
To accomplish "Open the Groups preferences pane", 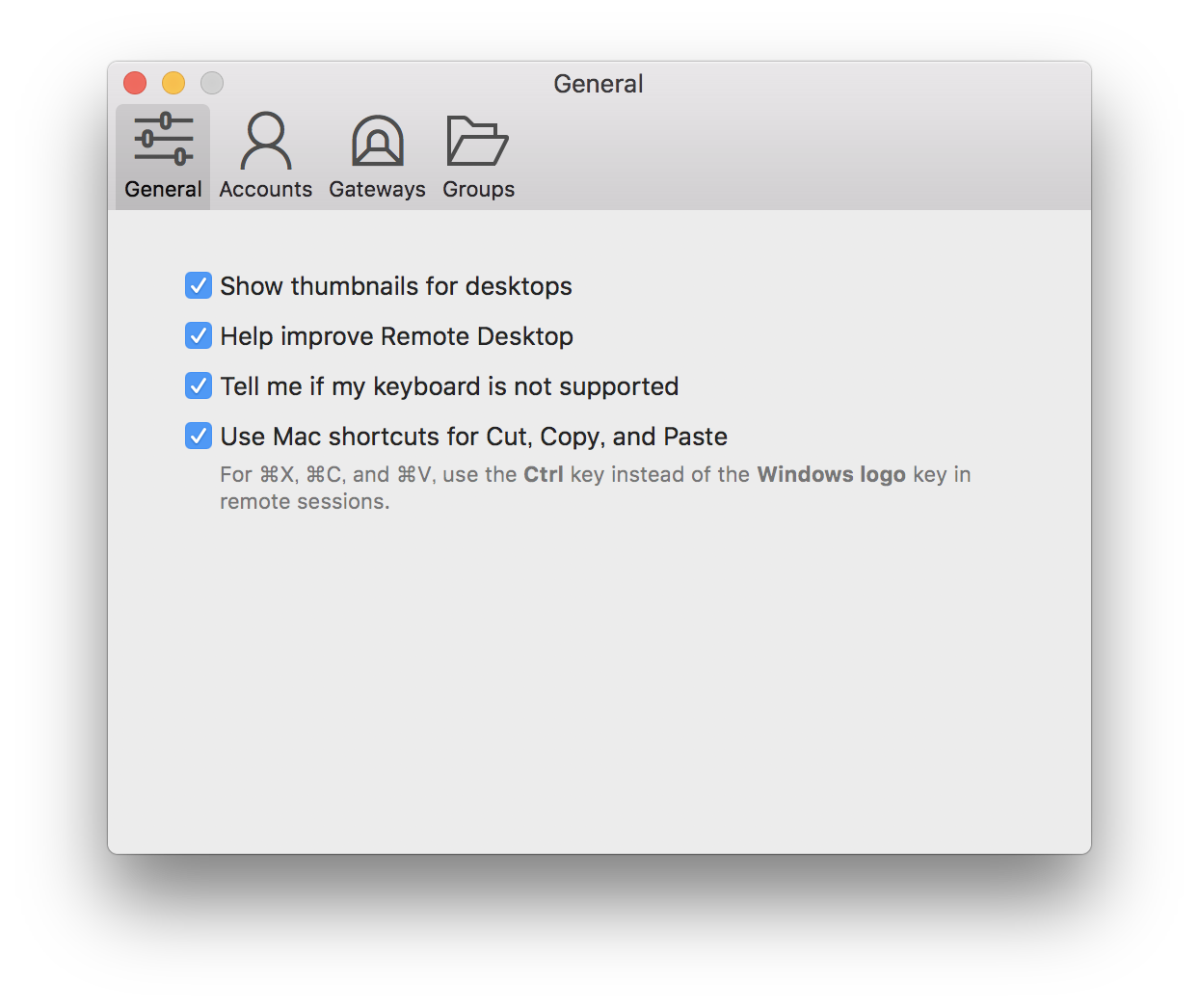I will (x=478, y=156).
